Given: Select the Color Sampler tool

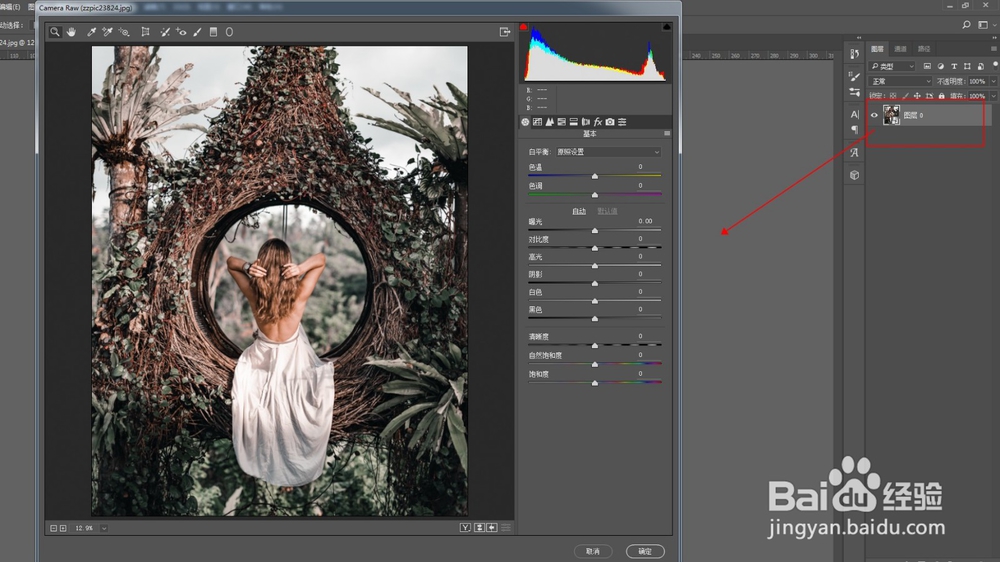Looking at the screenshot, I should pos(107,32).
